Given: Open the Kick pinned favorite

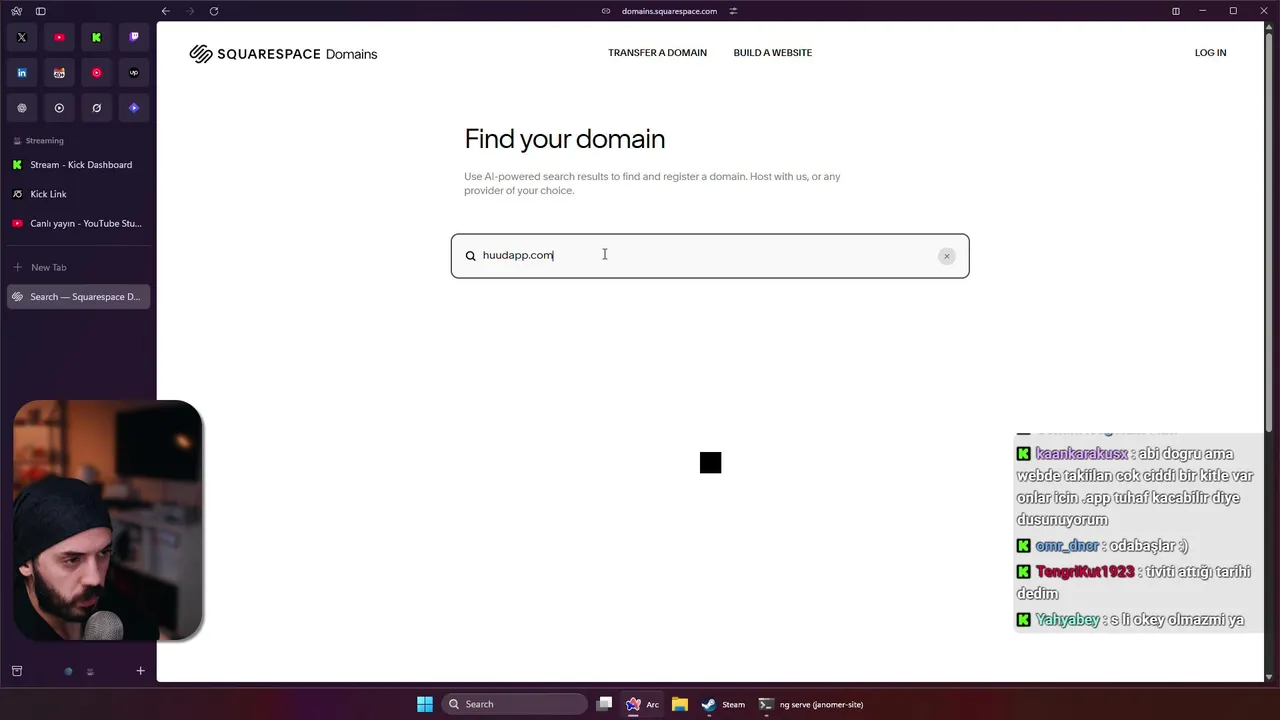Looking at the screenshot, I should pos(97,37).
